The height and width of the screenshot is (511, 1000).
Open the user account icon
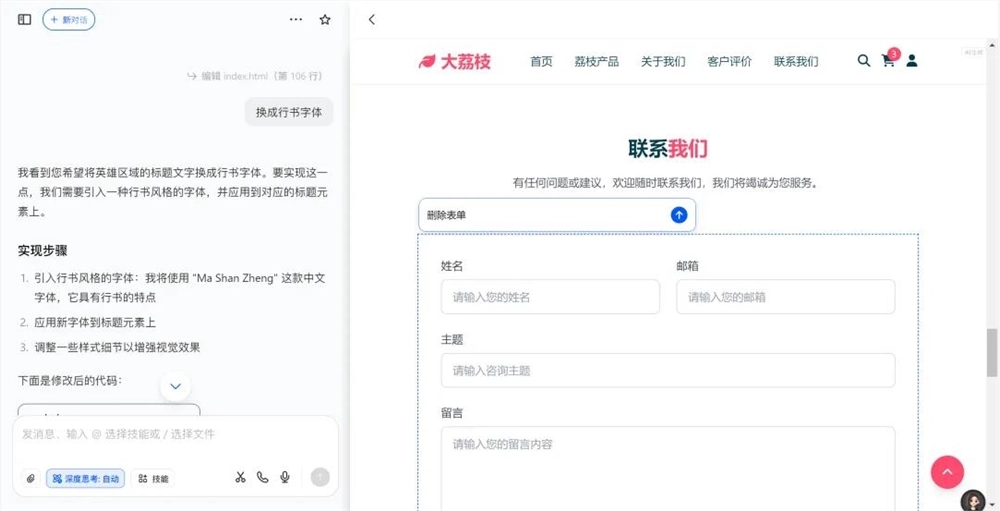912,61
